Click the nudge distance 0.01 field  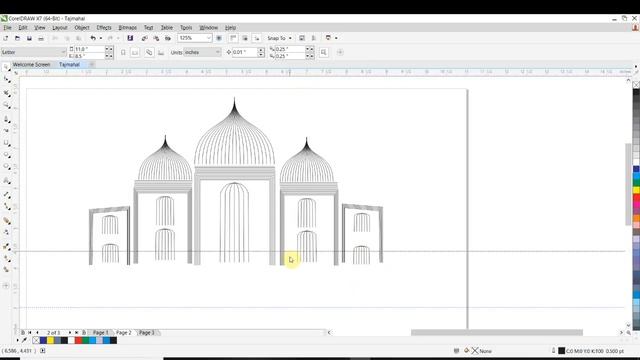(x=245, y=52)
